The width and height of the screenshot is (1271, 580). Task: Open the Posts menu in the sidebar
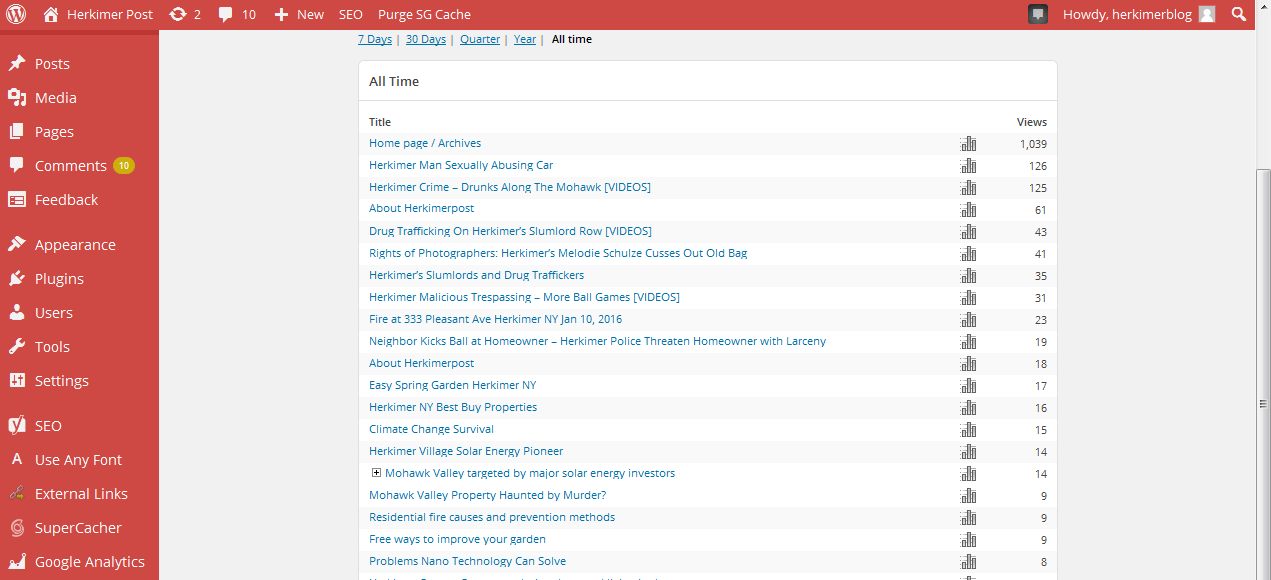coord(52,64)
